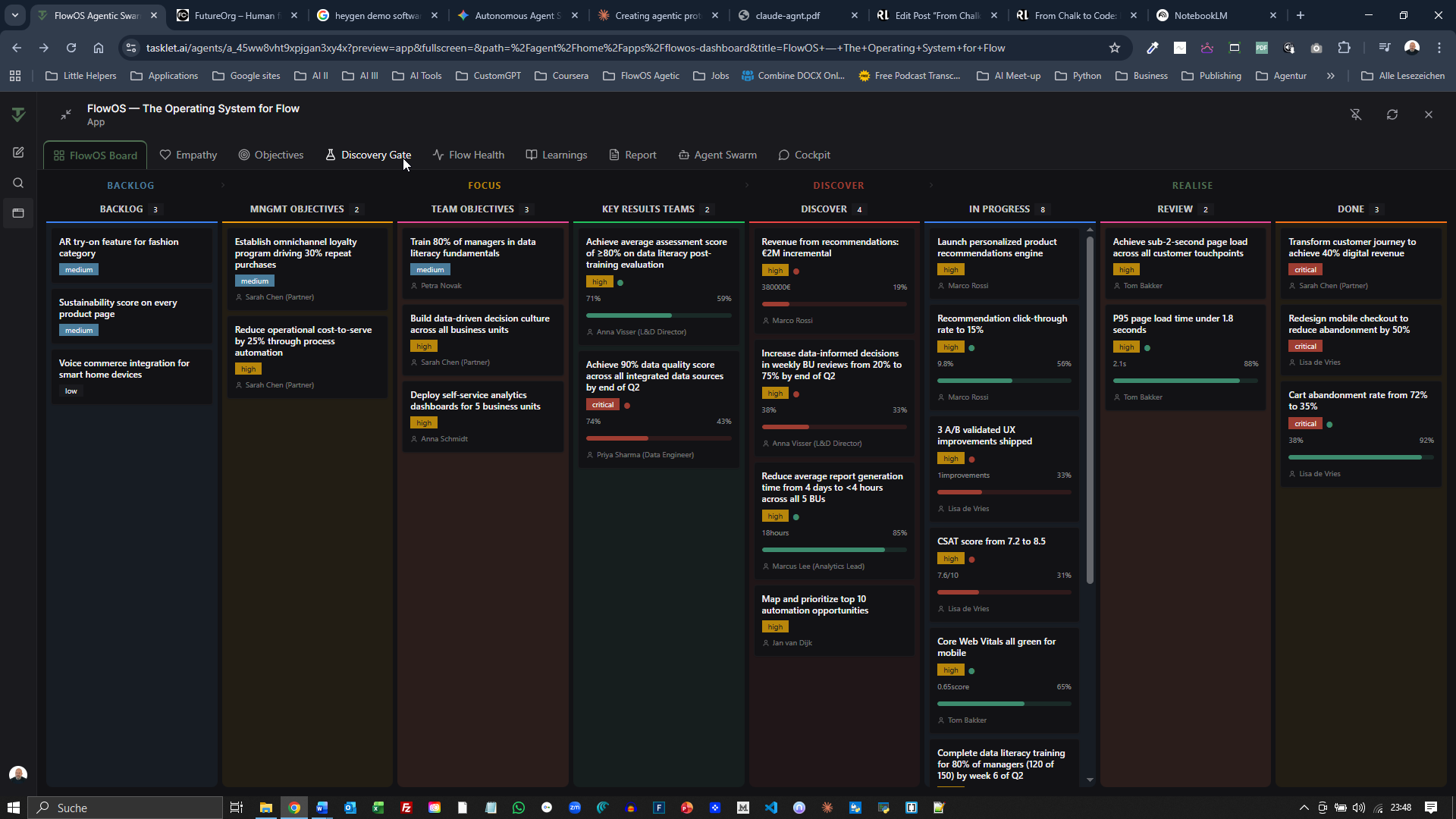Viewport: 1456px width, 819px height.
Task: Click the In Progress column scrollbar down arrow
Action: (1090, 780)
